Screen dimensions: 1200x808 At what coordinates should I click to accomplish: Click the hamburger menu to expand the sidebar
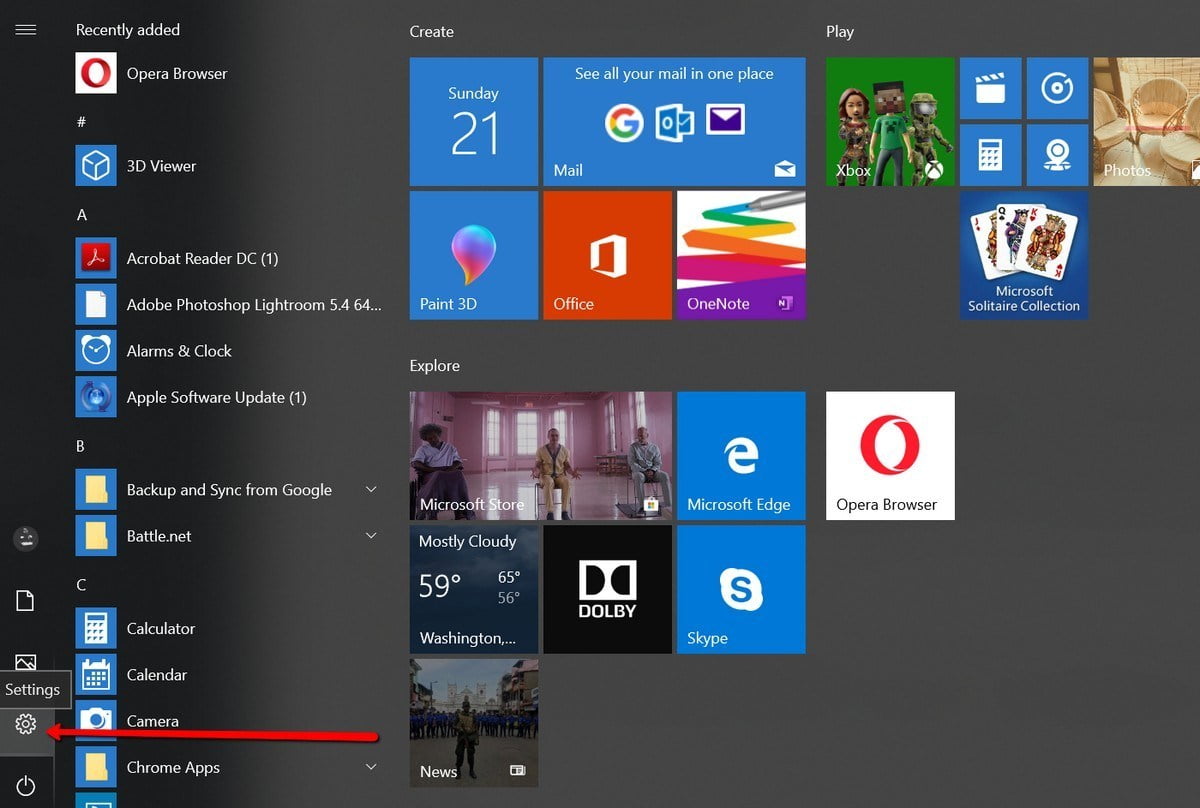[x=25, y=29]
